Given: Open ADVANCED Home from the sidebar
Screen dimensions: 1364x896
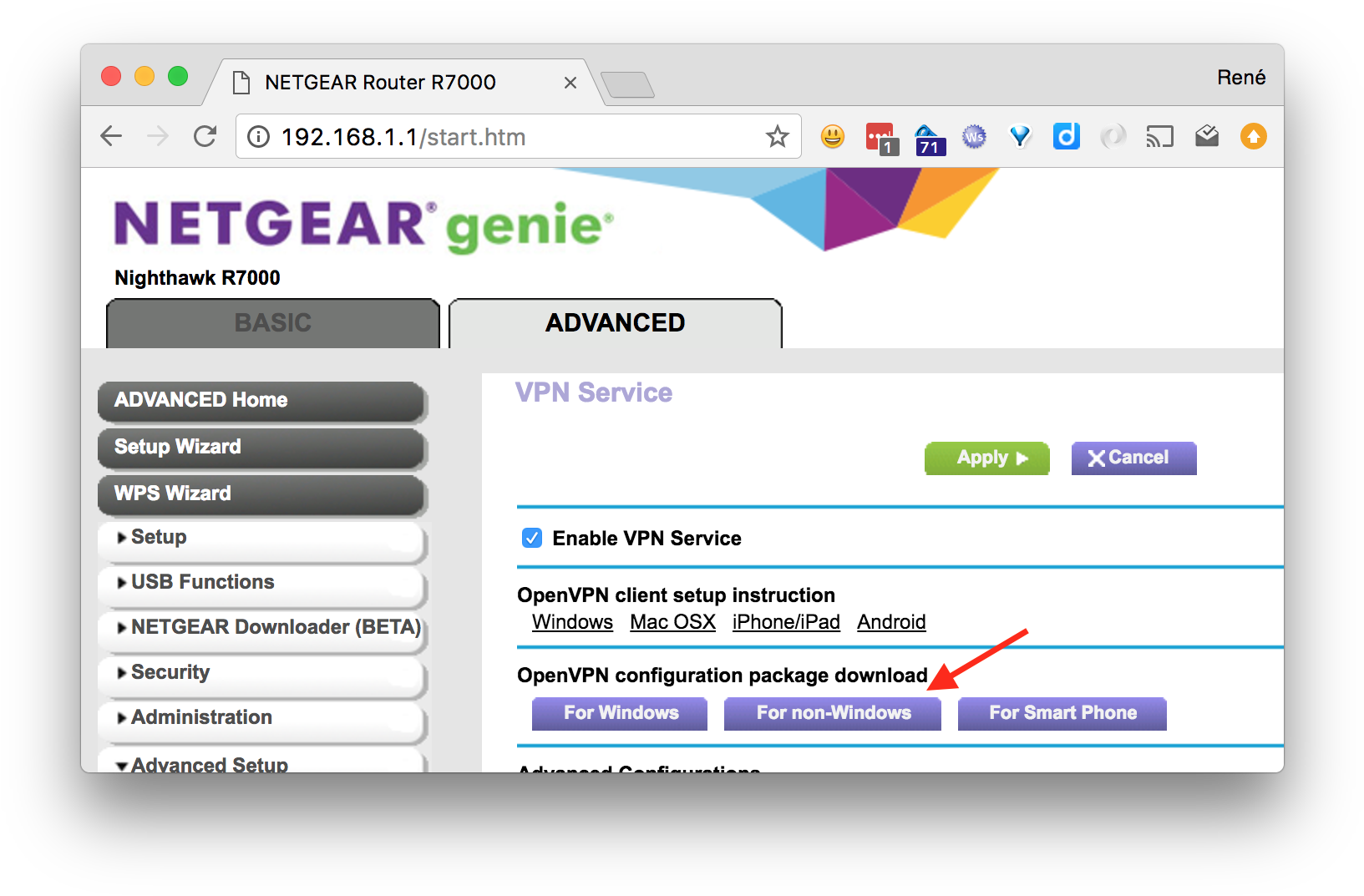Looking at the screenshot, I should pos(200,401).
